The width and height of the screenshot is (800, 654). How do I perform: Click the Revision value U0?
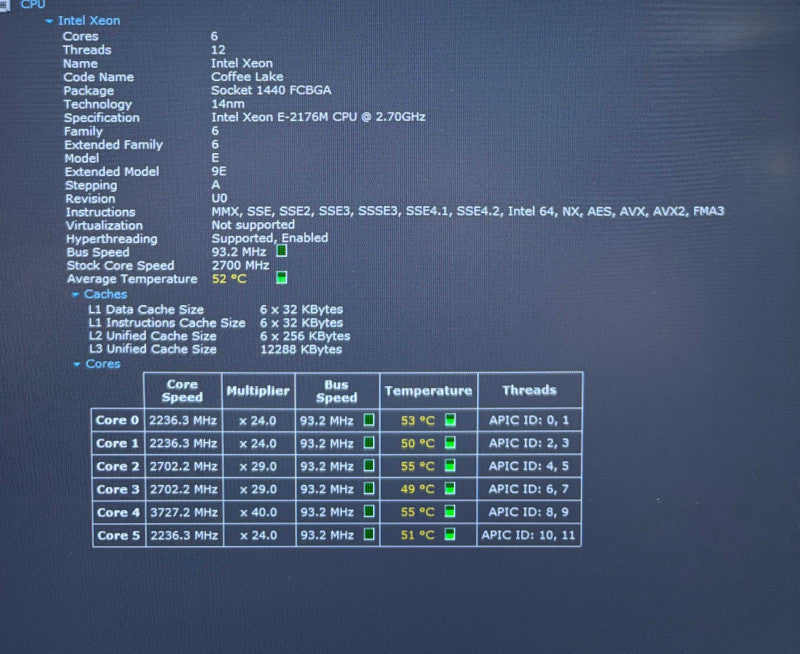[219, 198]
